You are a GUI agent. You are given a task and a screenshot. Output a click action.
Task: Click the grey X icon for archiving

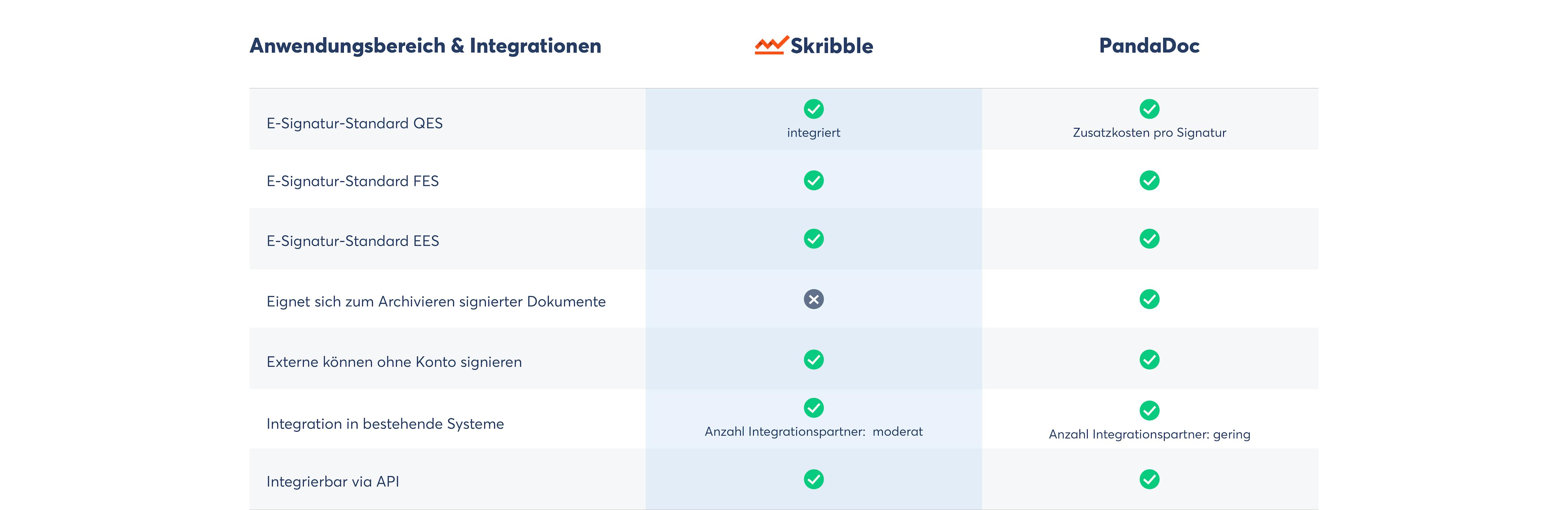(x=813, y=299)
